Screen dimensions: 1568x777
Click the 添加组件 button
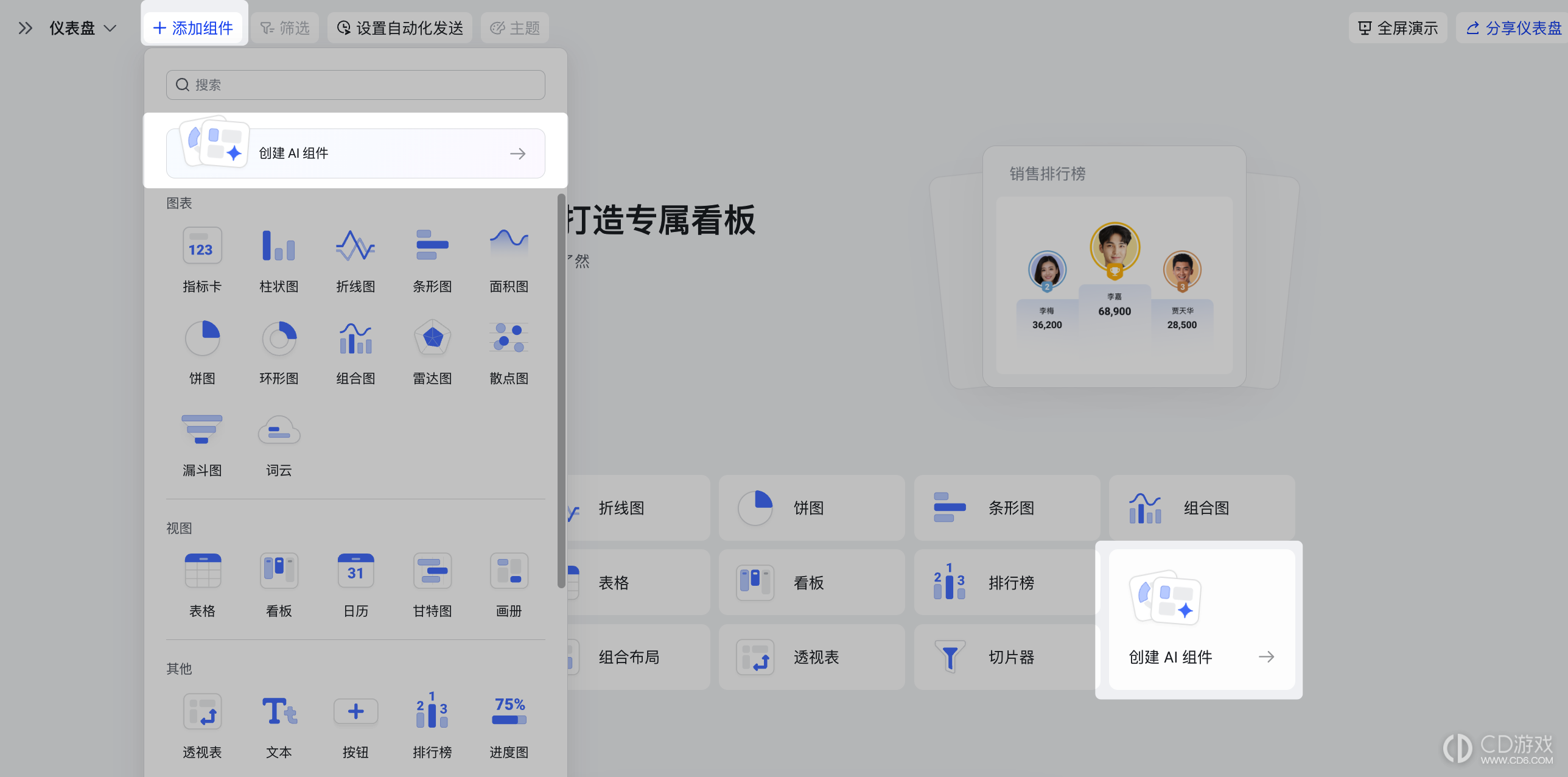(193, 28)
